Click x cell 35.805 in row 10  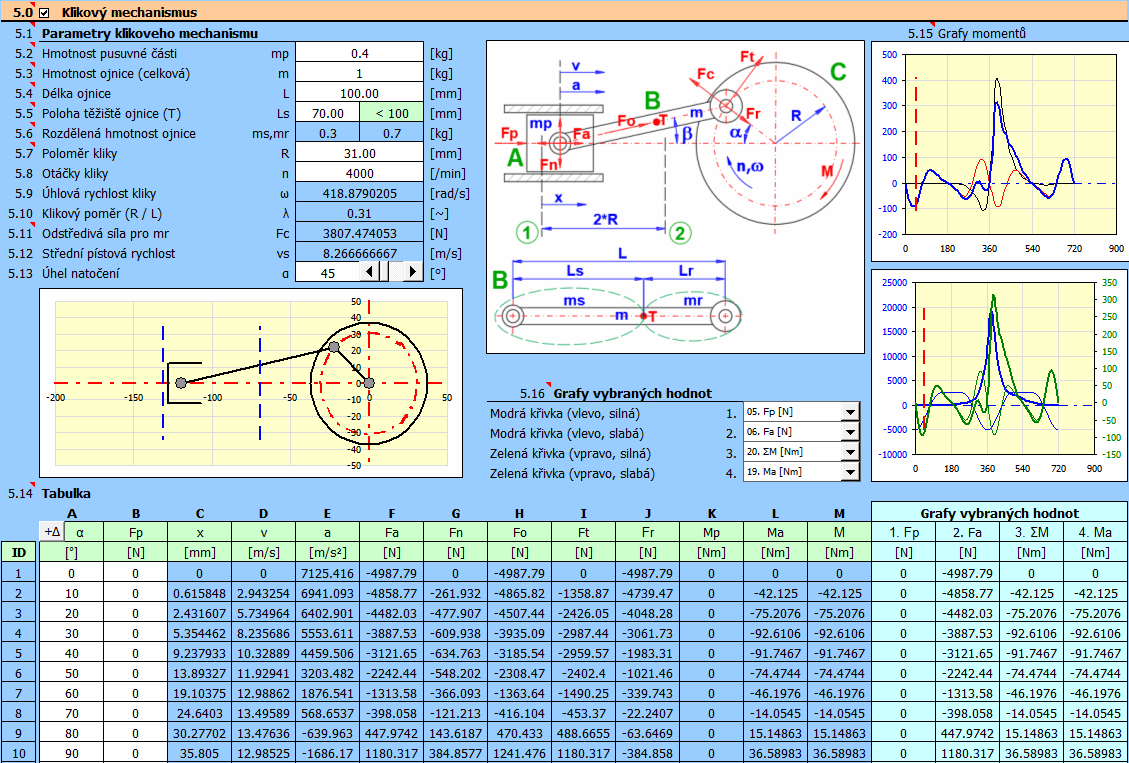199,755
